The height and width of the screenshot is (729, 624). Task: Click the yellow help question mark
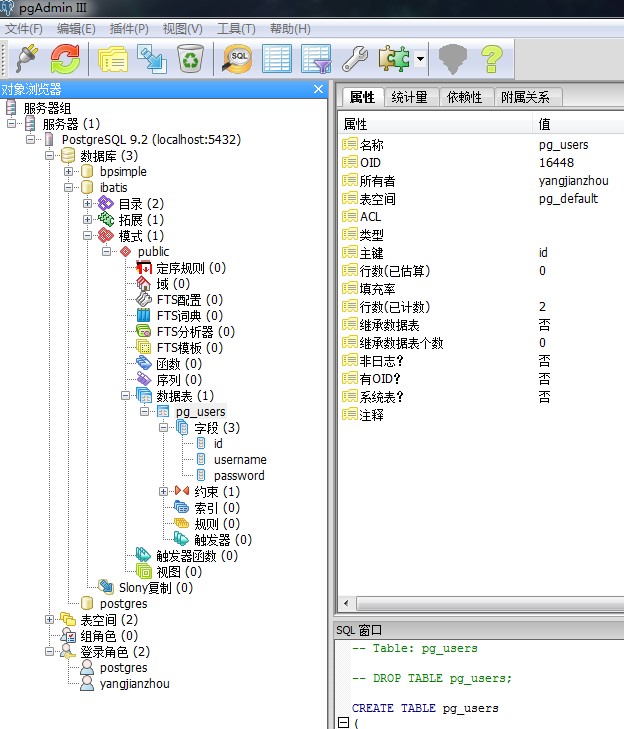click(x=491, y=59)
